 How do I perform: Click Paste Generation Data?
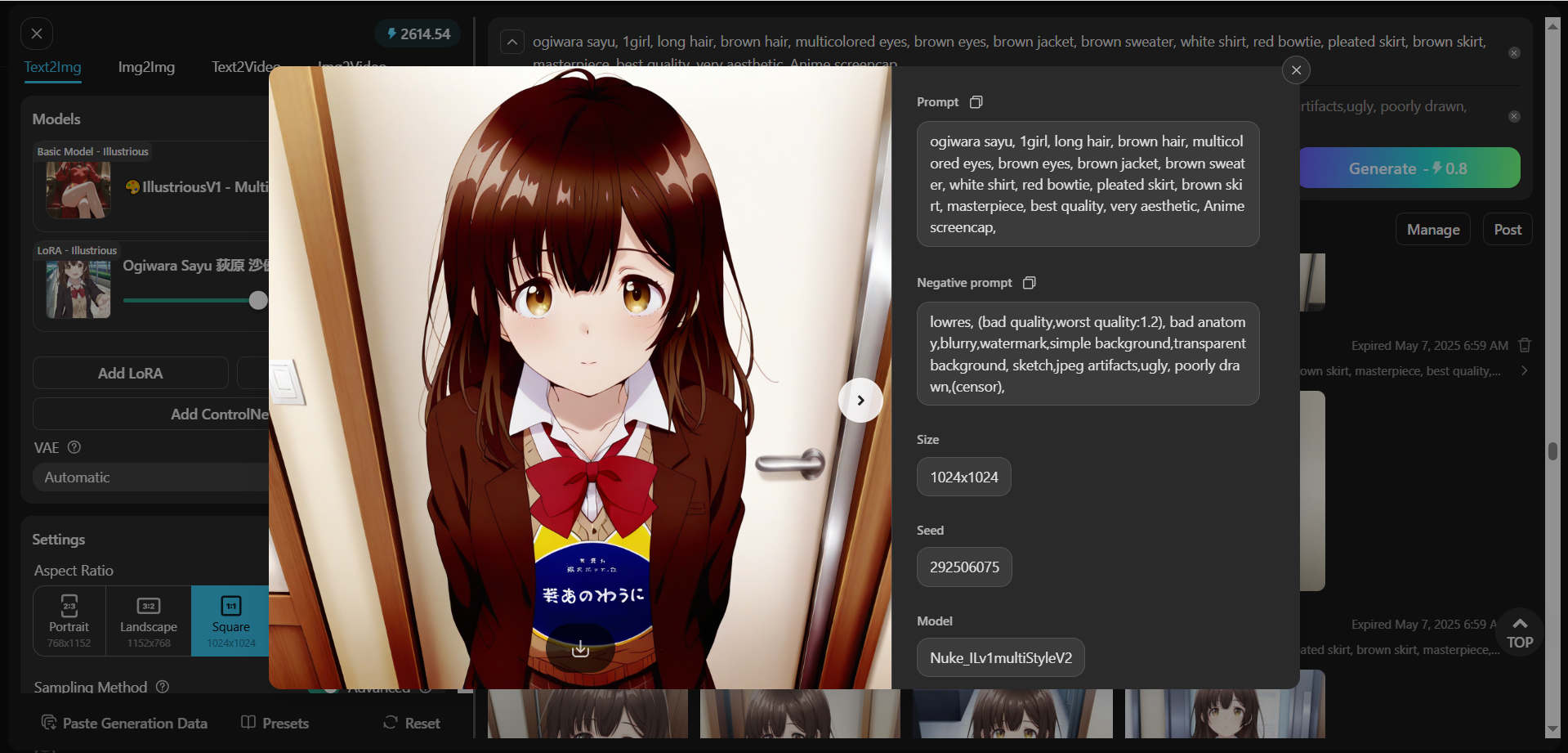point(124,723)
